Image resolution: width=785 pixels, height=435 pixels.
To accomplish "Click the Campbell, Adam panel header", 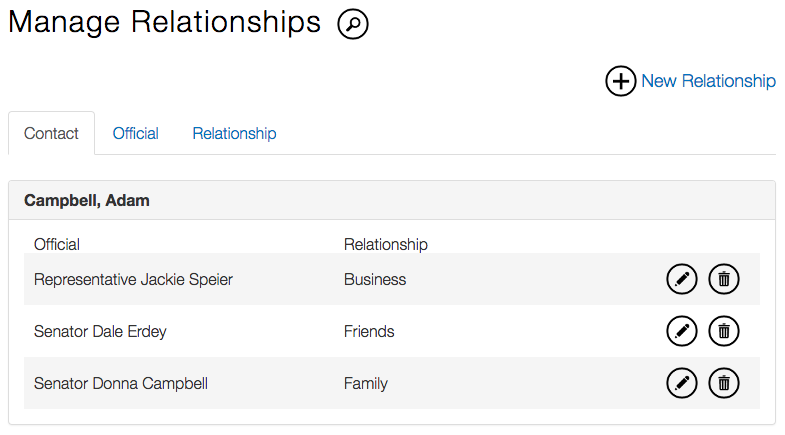I will (87, 201).
